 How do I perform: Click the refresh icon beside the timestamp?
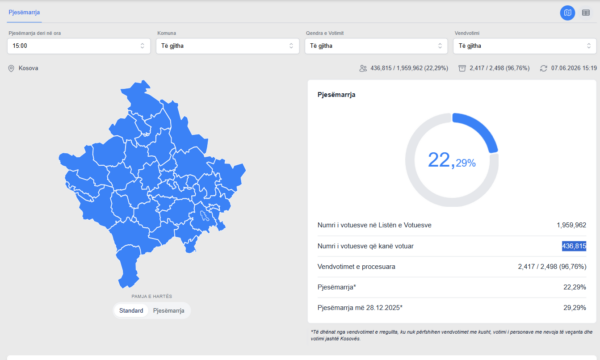[x=543, y=68]
